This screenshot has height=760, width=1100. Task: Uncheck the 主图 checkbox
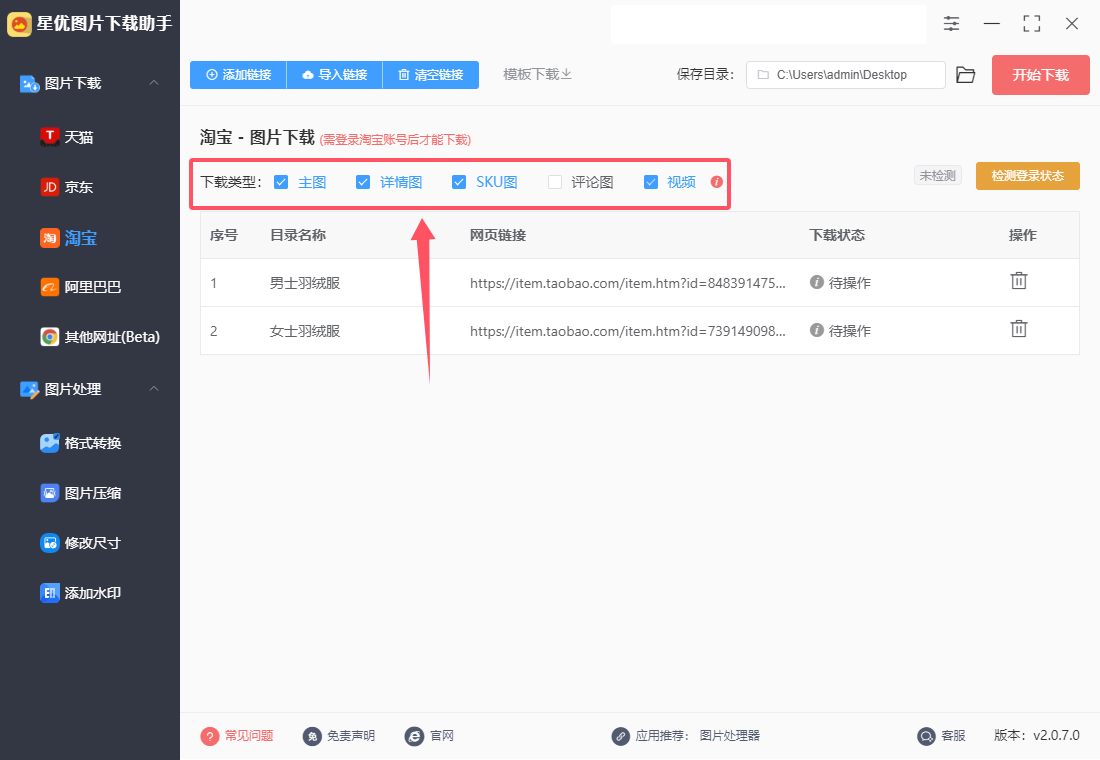tap(281, 182)
